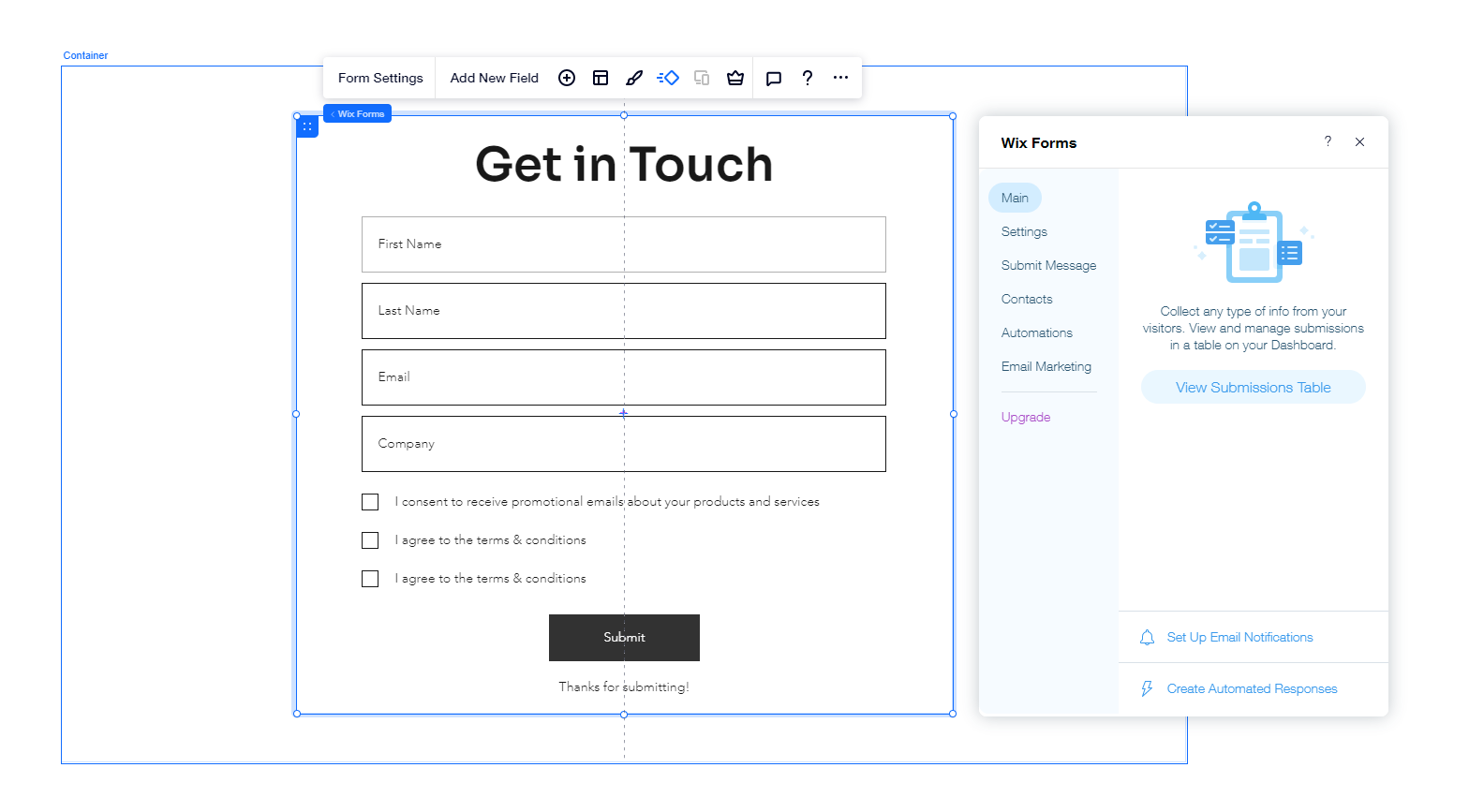Select the Get in Touch heading
Viewport: 1469px width, 812px height.
click(x=624, y=165)
